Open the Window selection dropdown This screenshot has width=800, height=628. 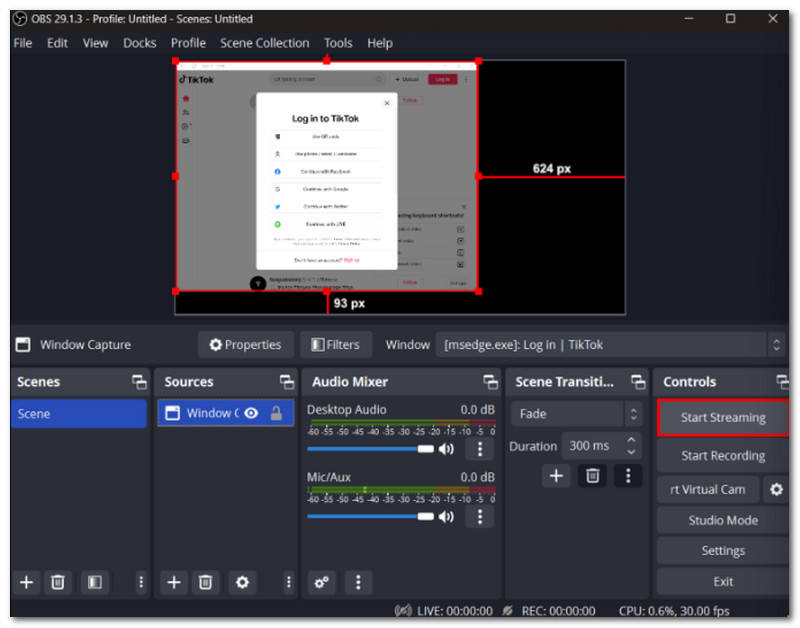pyautogui.click(x=610, y=345)
